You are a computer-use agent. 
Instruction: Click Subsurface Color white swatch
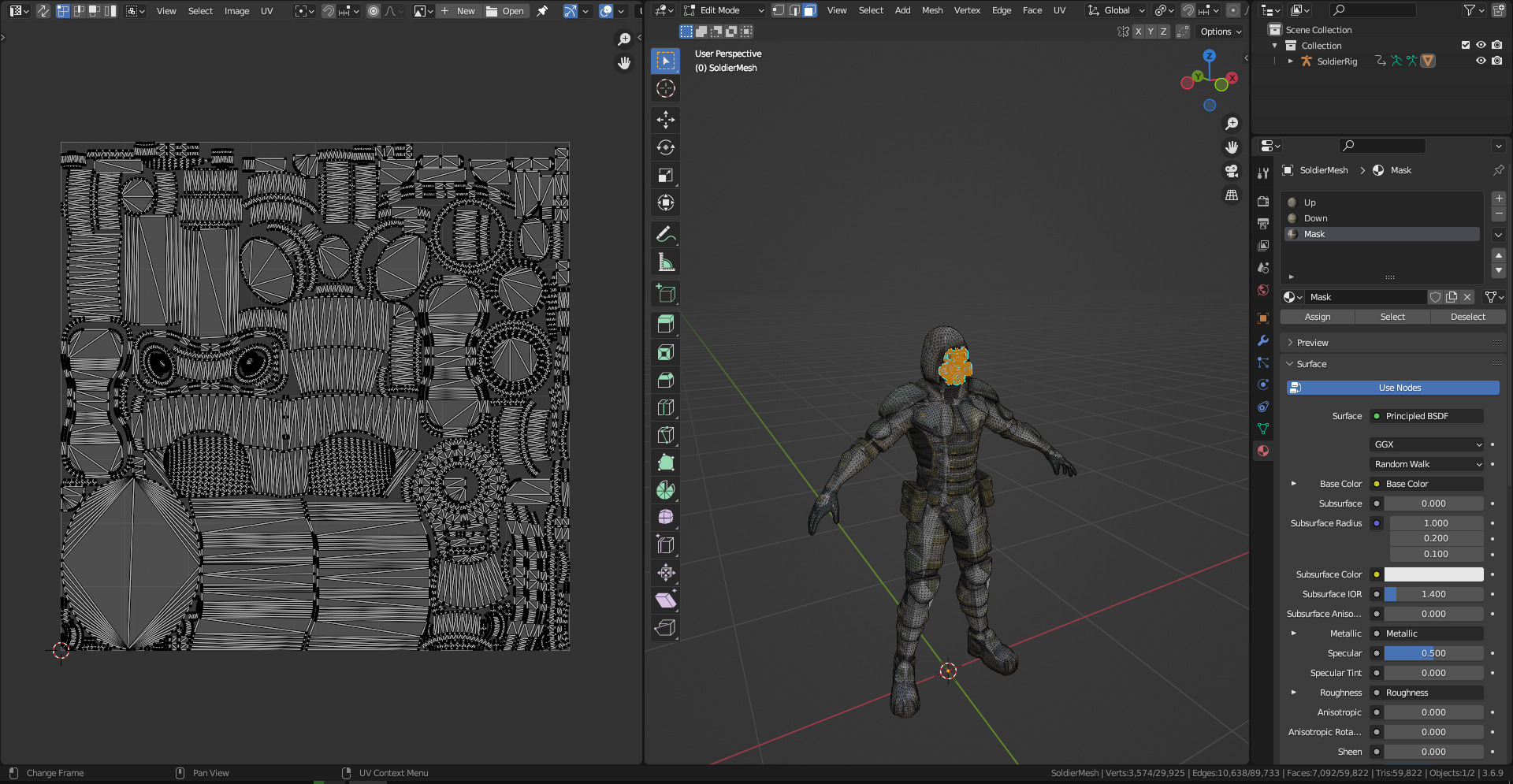coord(1433,574)
